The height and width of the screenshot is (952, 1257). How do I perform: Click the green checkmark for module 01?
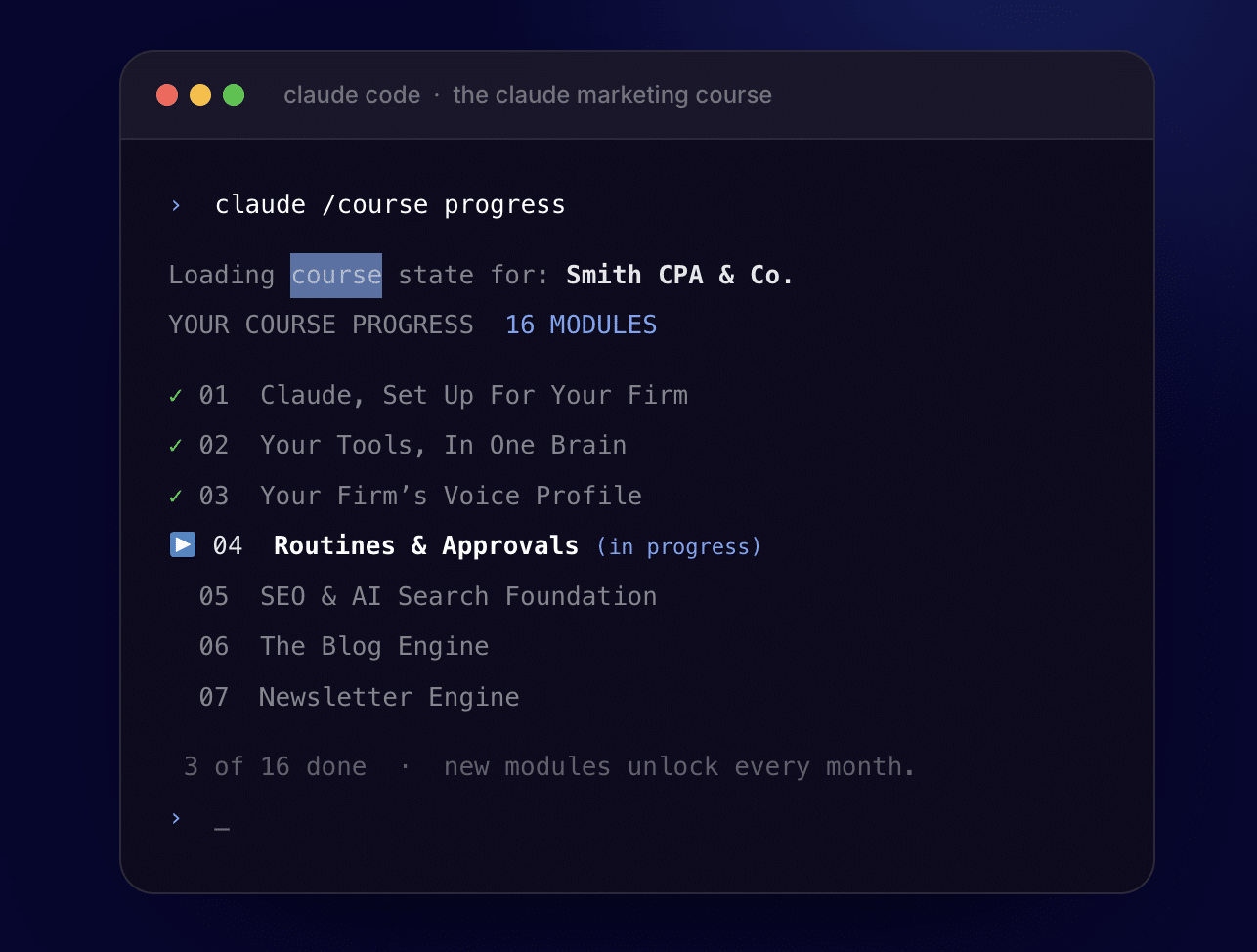[176, 396]
